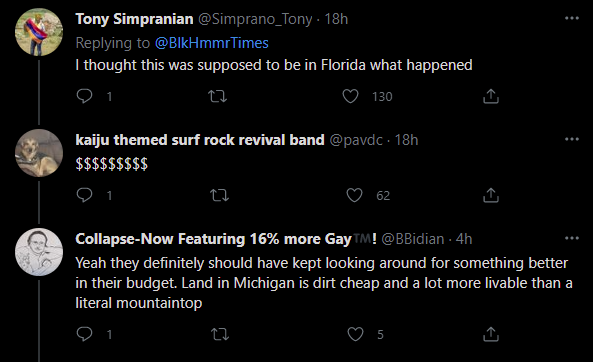Open the dog avatar of @pavdc
This screenshot has height=362, width=593.
tap(39, 153)
